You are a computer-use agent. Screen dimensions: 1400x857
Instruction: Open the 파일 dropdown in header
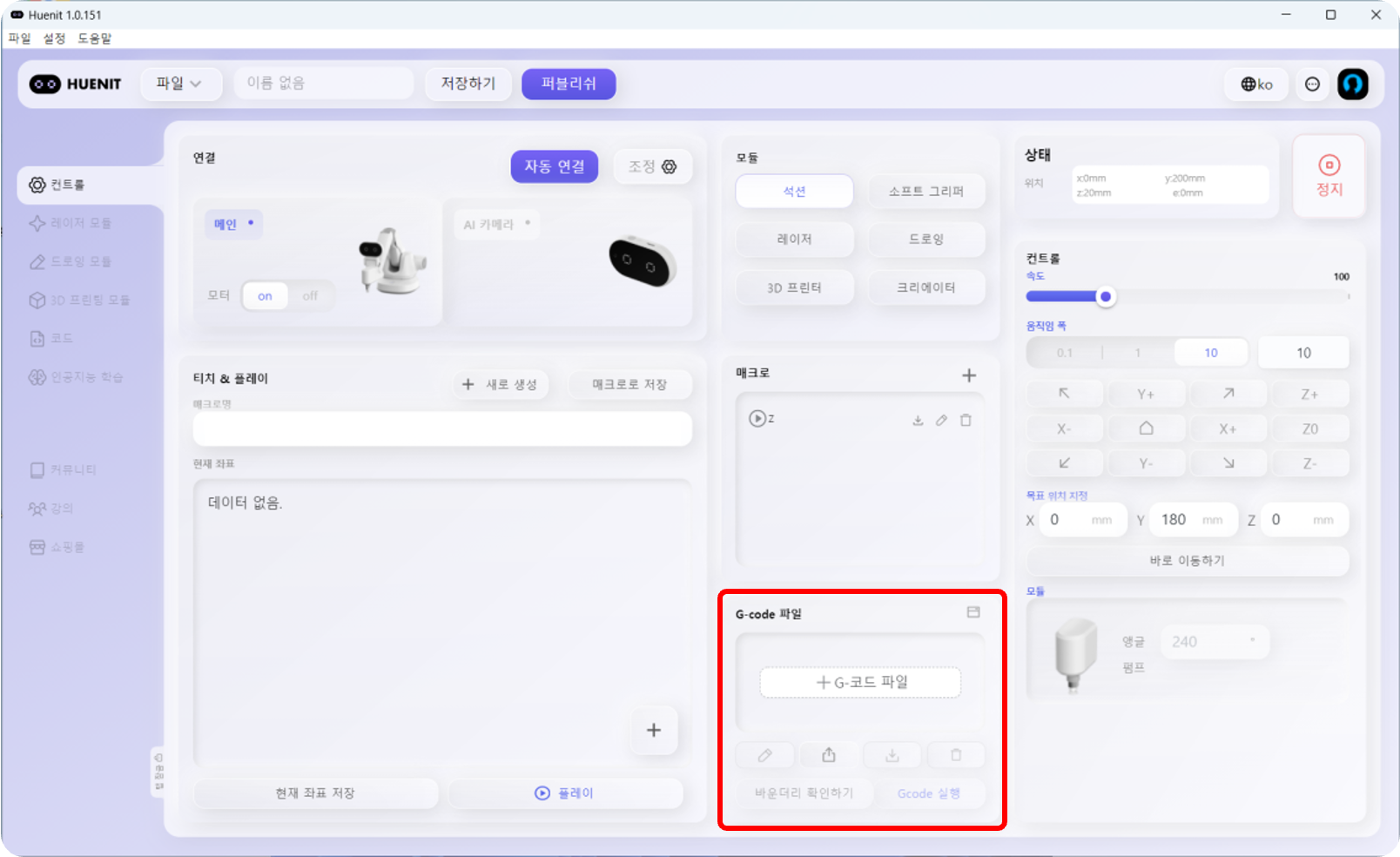(179, 84)
